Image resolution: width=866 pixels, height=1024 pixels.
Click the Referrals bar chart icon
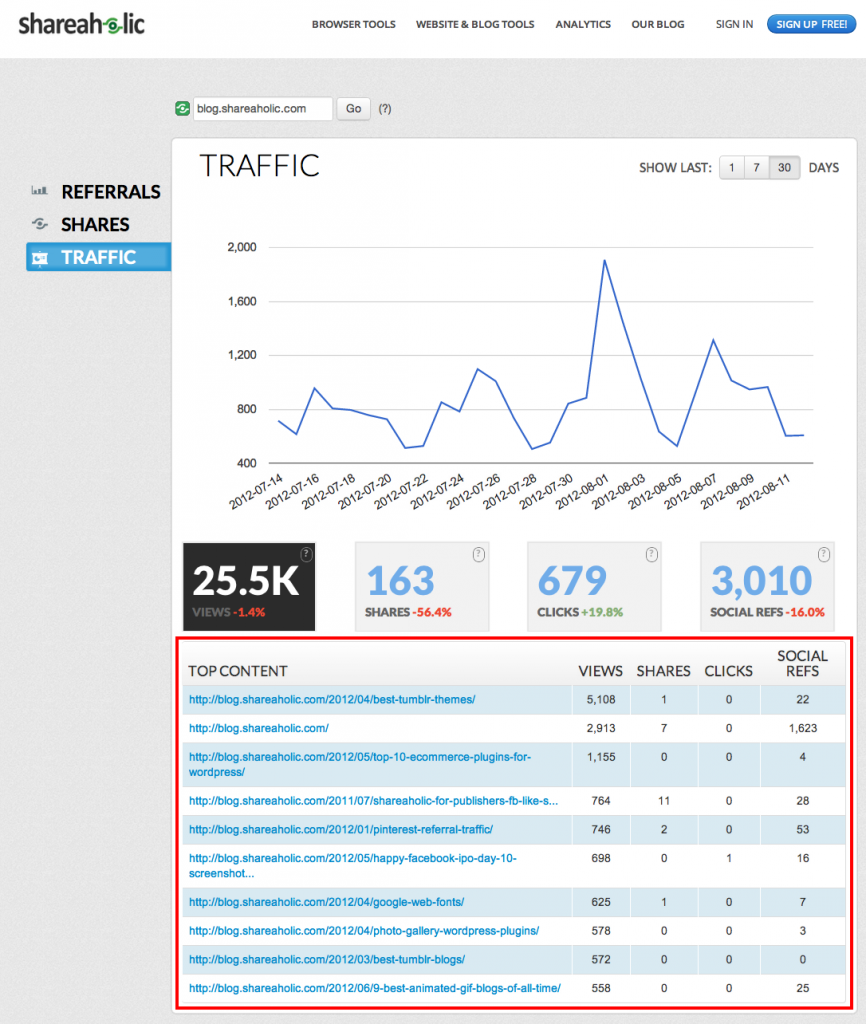point(39,191)
